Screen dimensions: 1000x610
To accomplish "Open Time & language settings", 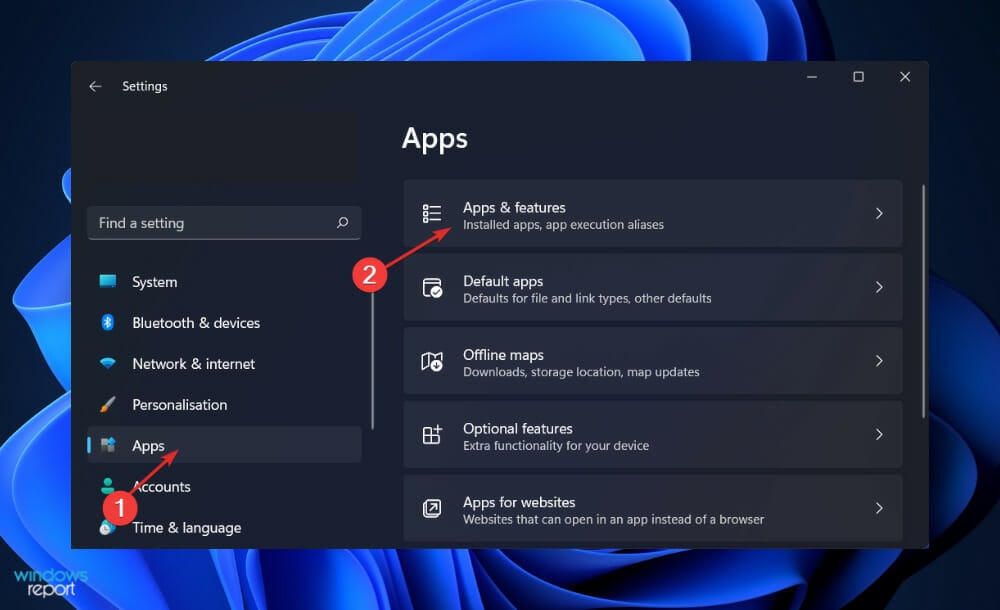I will (224, 527).
